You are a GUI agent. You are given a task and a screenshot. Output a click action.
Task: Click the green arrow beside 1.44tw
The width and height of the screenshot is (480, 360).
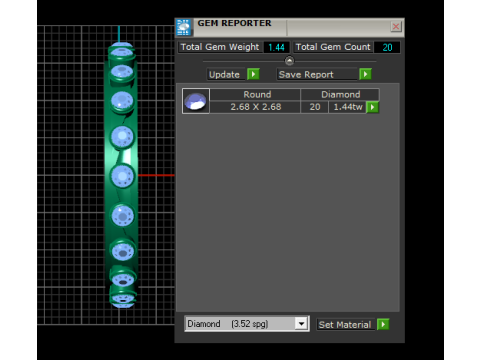point(372,107)
